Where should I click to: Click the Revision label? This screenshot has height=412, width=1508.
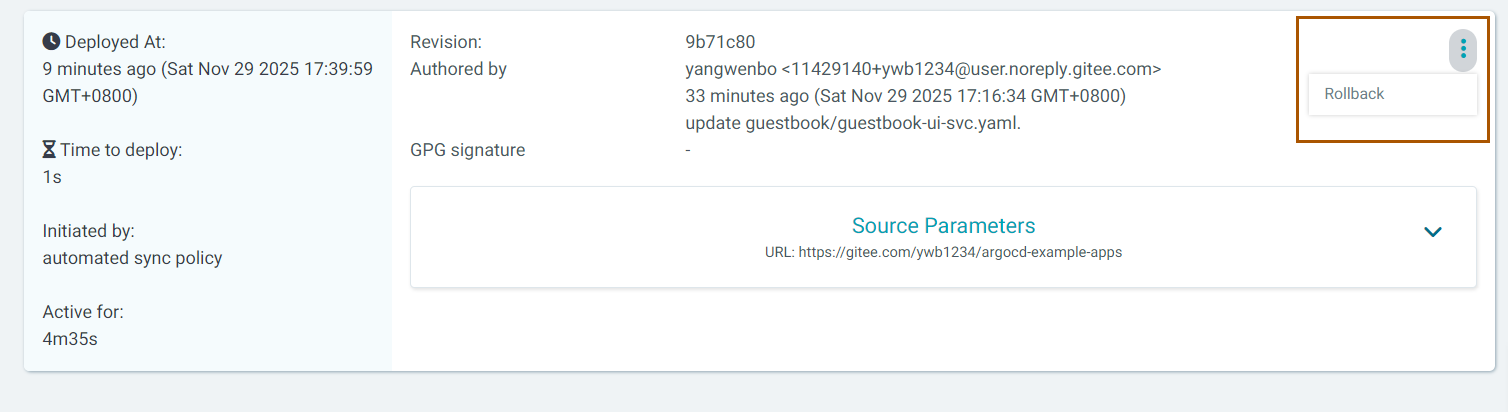coord(446,42)
